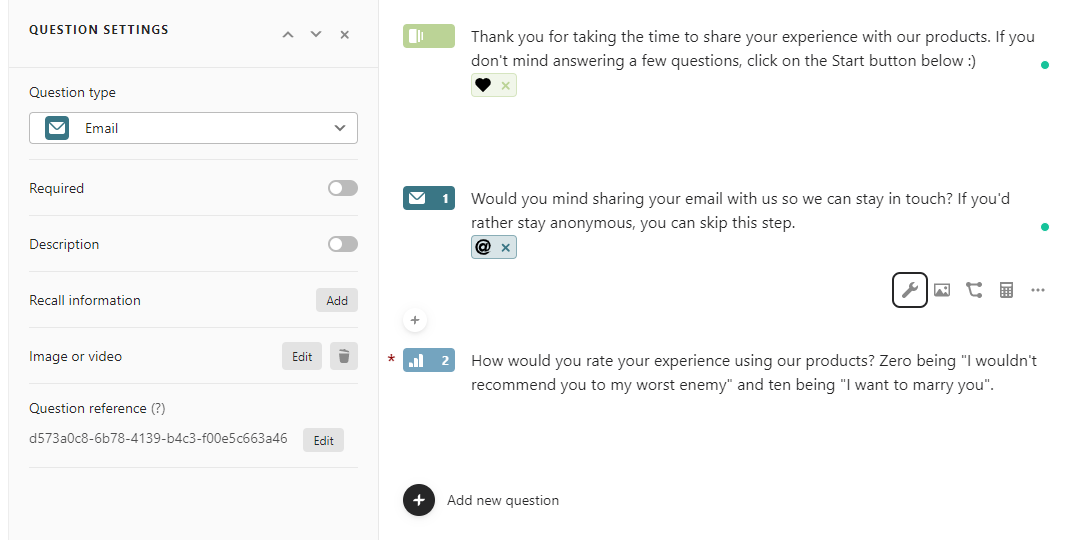Click the small plus icon between questions
Screen dimensions: 1075x540
415,321
